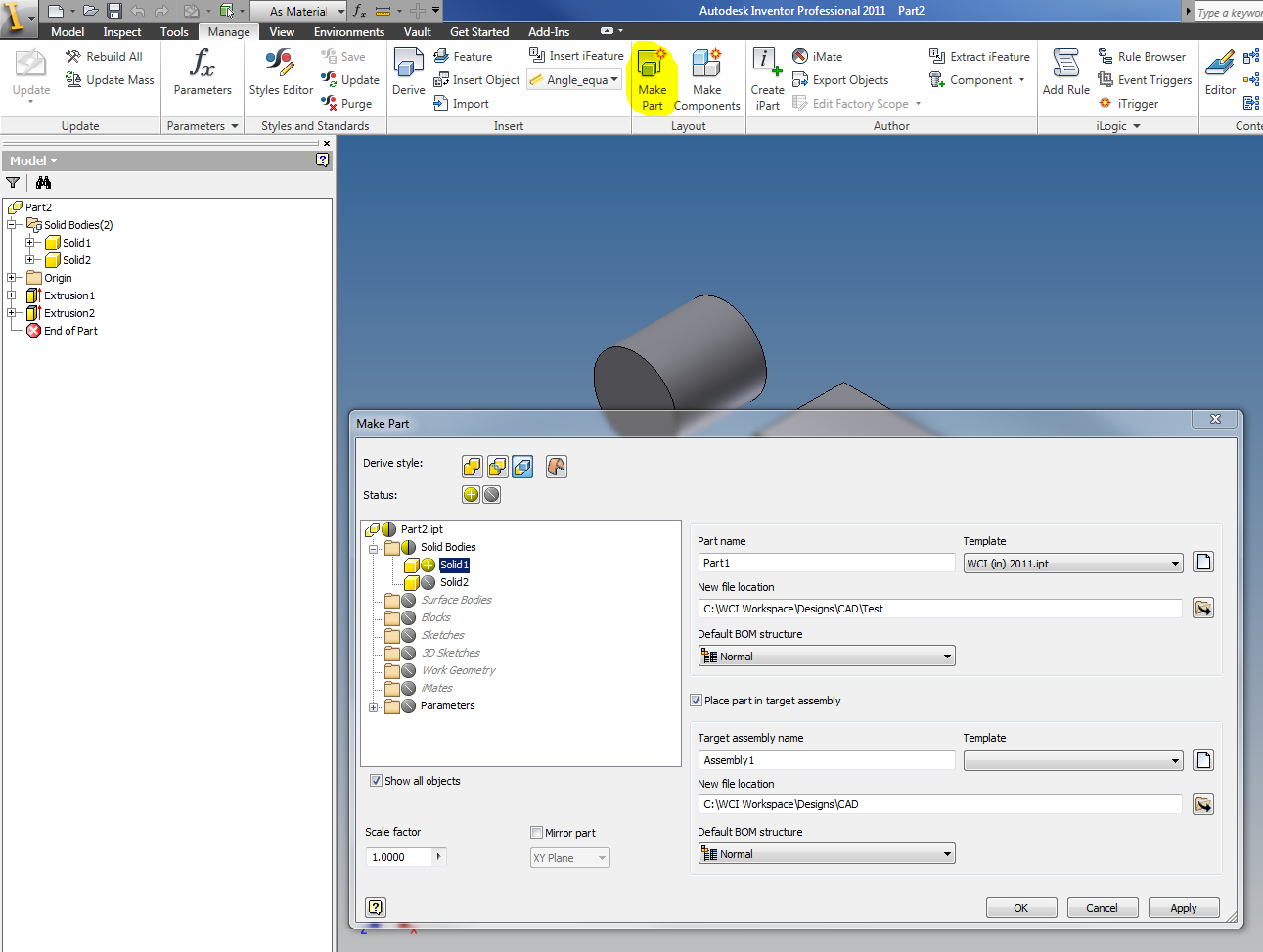Collapse Solid Bodies in the Make Part tree
The height and width of the screenshot is (952, 1263).
click(x=373, y=548)
